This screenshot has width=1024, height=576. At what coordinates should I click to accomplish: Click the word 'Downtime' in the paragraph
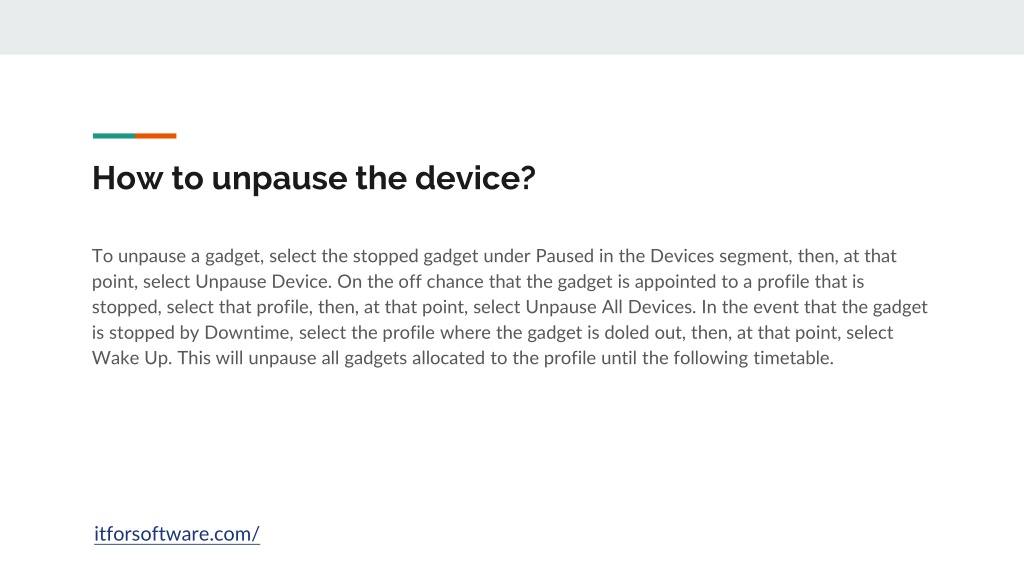[x=248, y=332]
